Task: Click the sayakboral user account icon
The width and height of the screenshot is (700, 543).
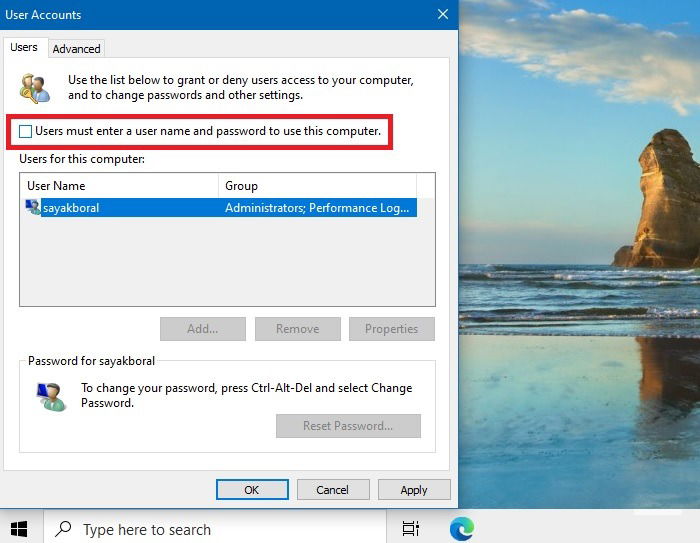Action: coord(33,207)
